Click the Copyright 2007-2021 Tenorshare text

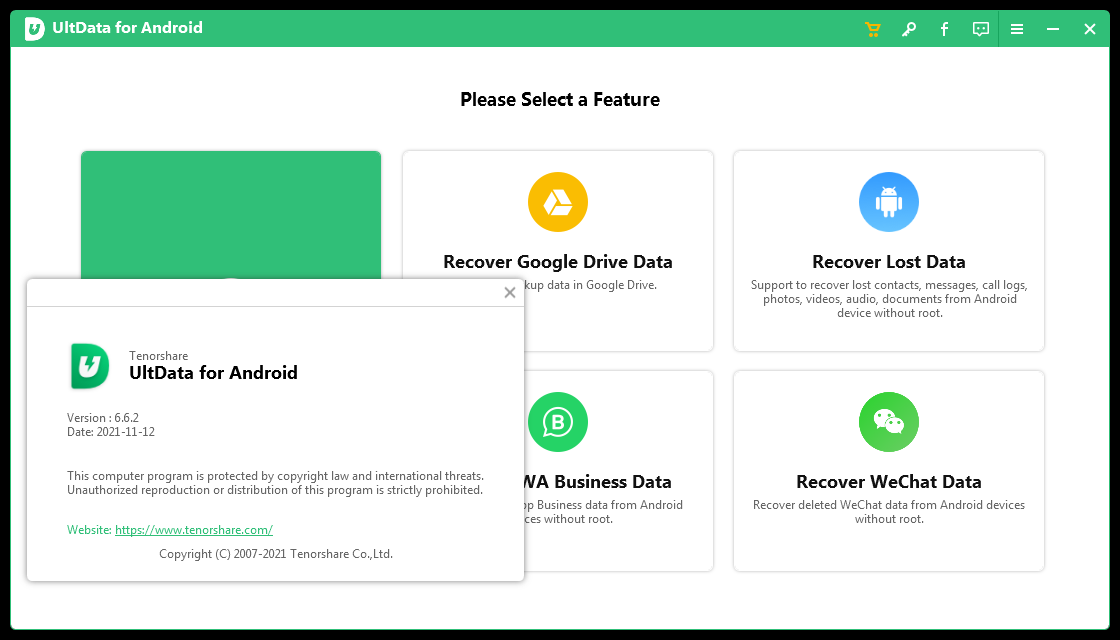(x=276, y=554)
